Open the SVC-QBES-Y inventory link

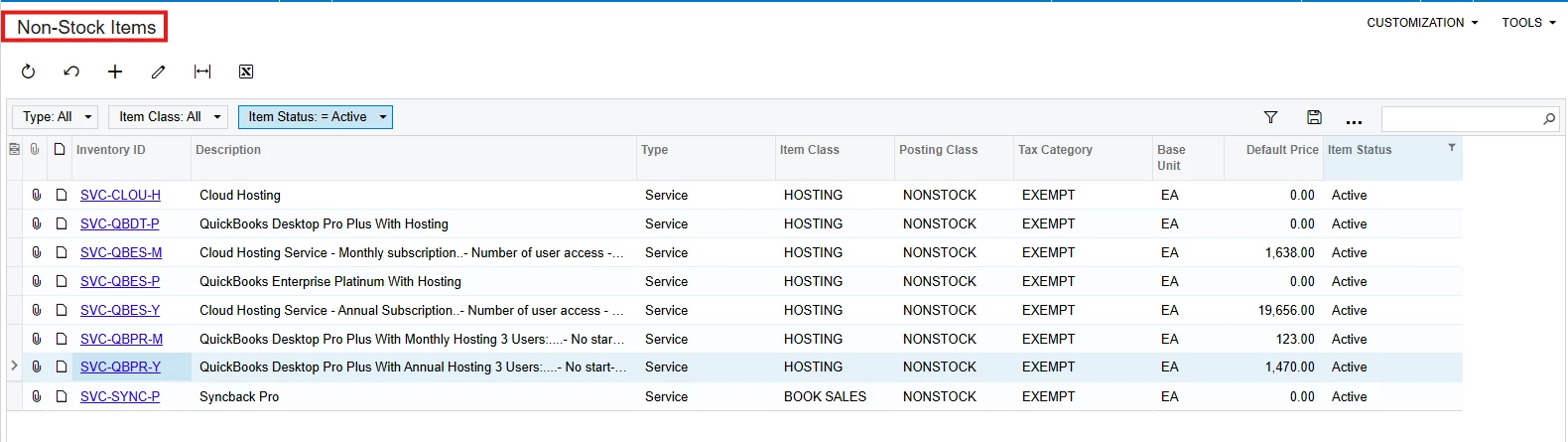[120, 310]
